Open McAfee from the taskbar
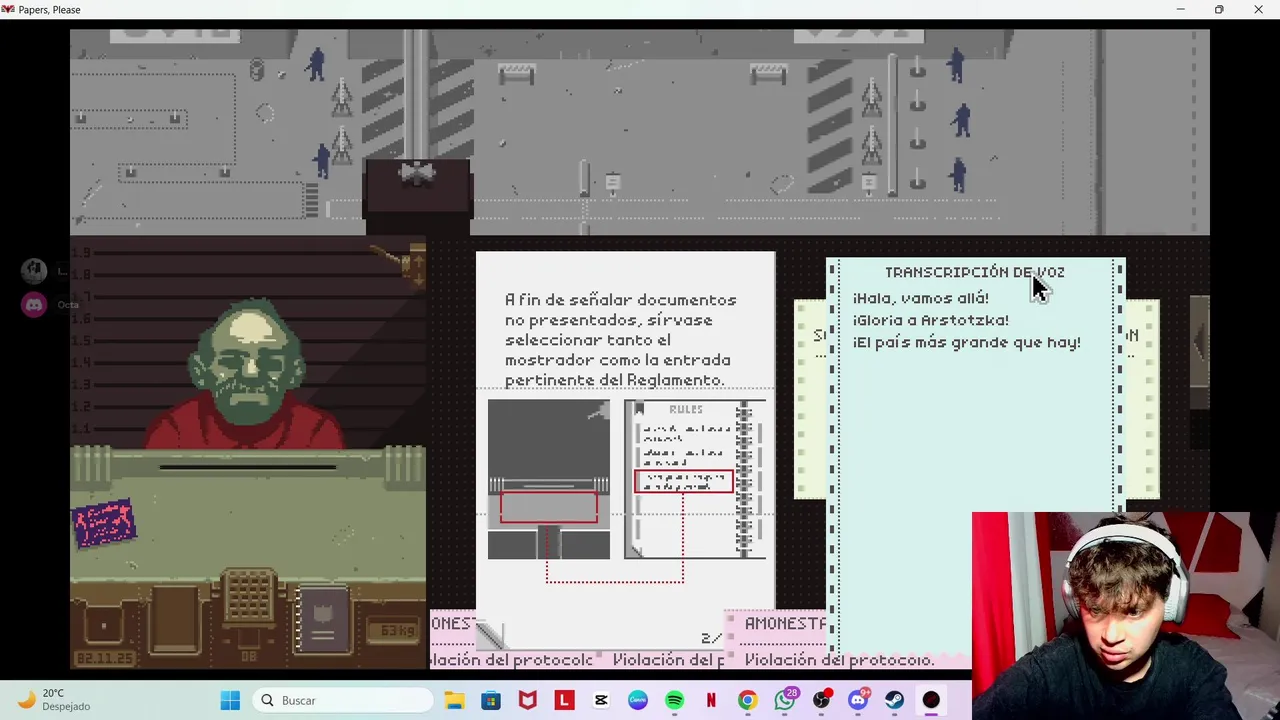Screen dimensions: 1280x720 [x=528, y=700]
